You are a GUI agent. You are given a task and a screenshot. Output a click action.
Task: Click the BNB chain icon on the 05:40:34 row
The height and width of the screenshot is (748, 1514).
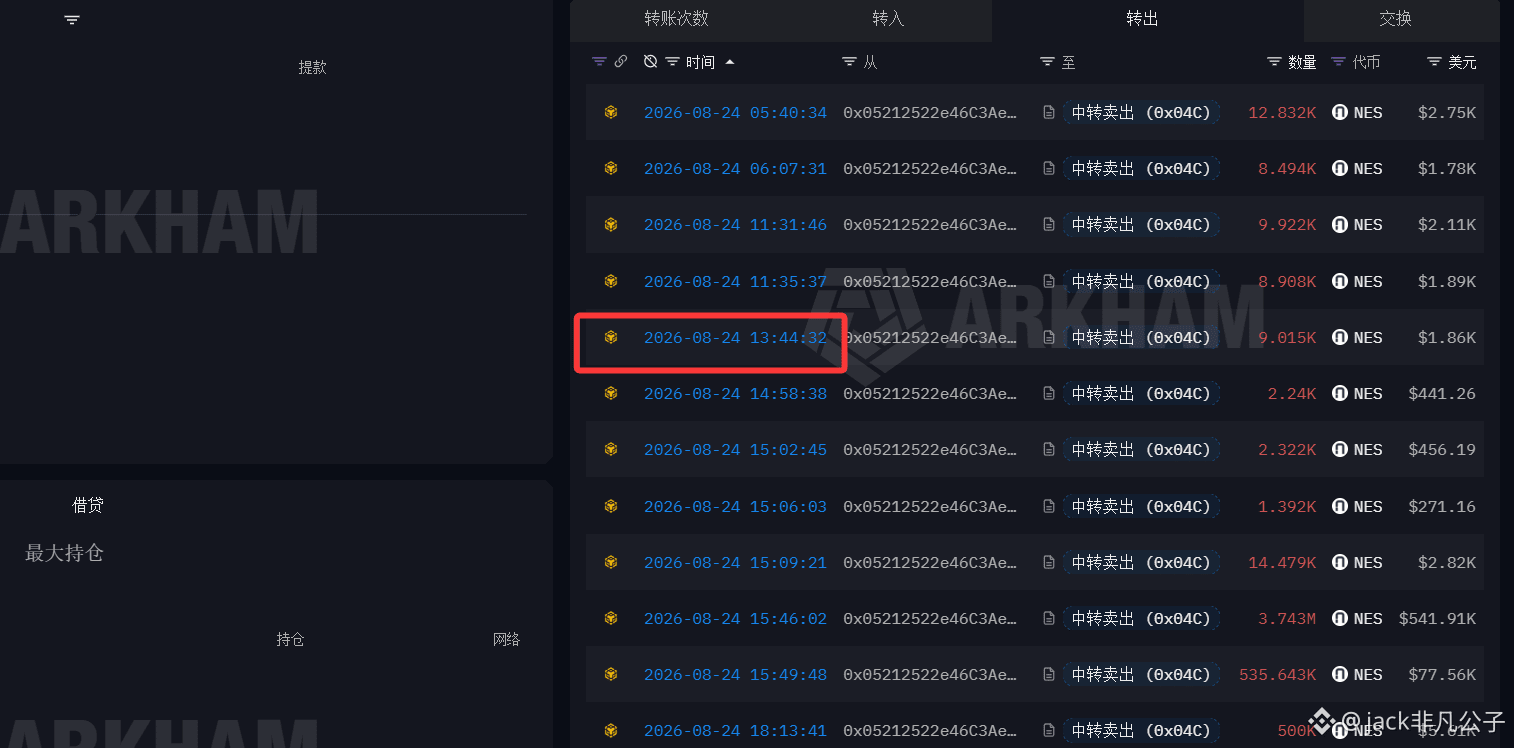coord(611,113)
